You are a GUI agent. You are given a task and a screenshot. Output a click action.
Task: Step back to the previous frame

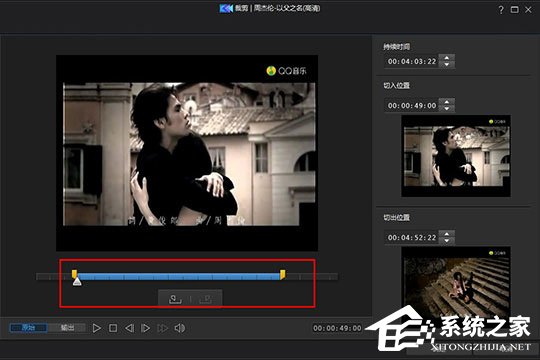point(129,328)
